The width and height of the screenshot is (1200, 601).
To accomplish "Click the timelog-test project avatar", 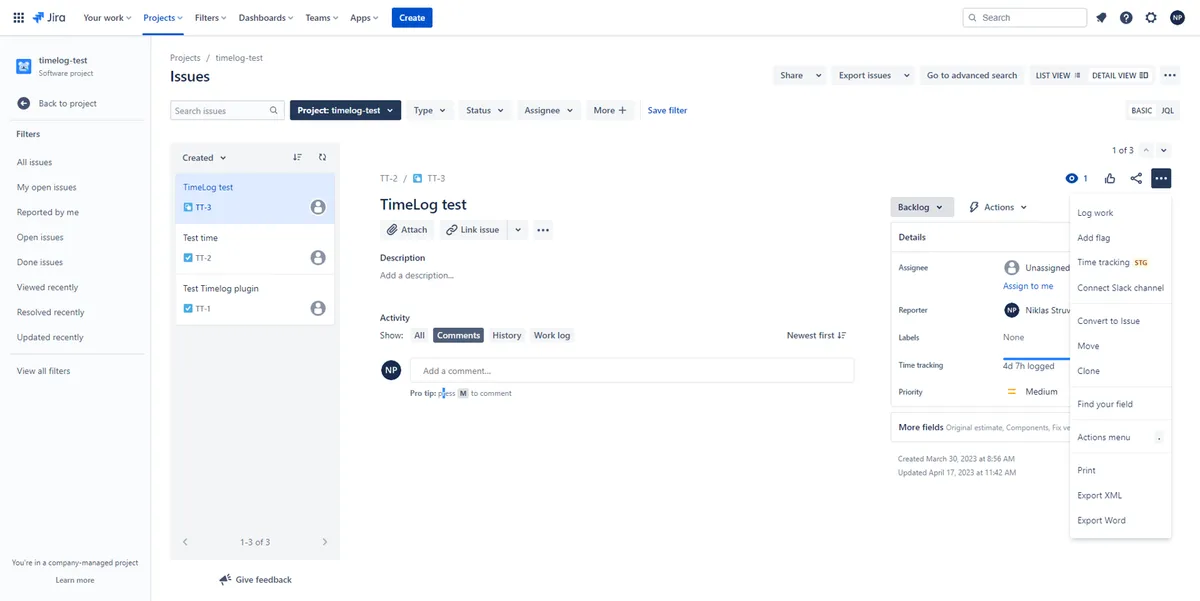I will pos(24,66).
